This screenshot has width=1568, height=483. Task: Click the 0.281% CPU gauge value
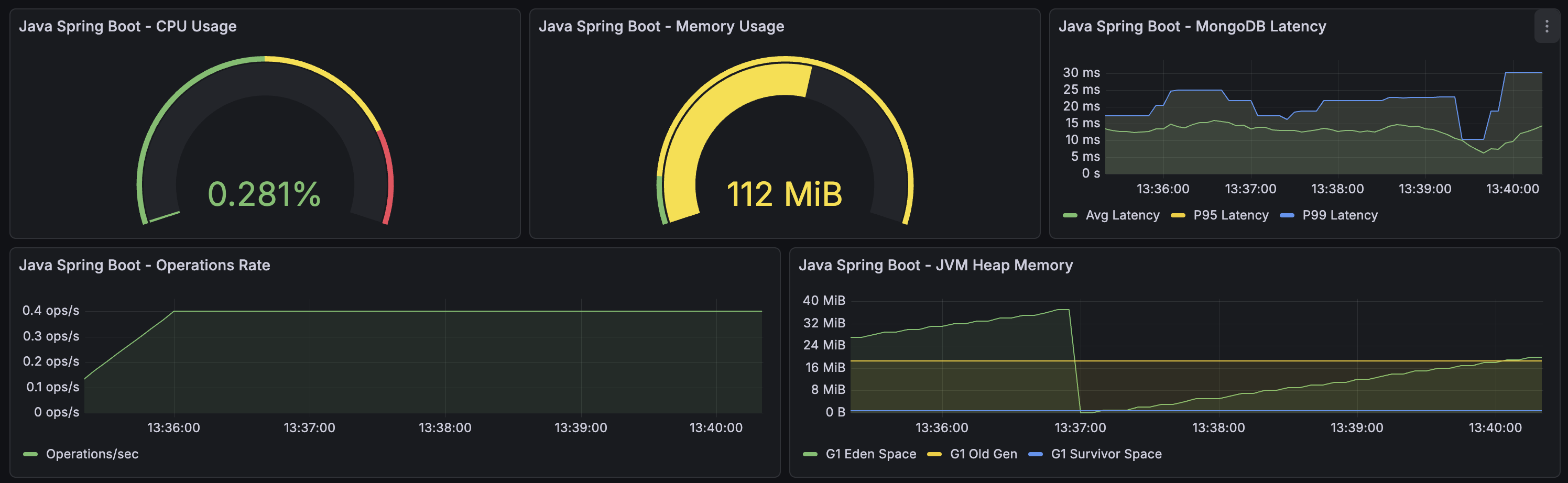point(264,196)
